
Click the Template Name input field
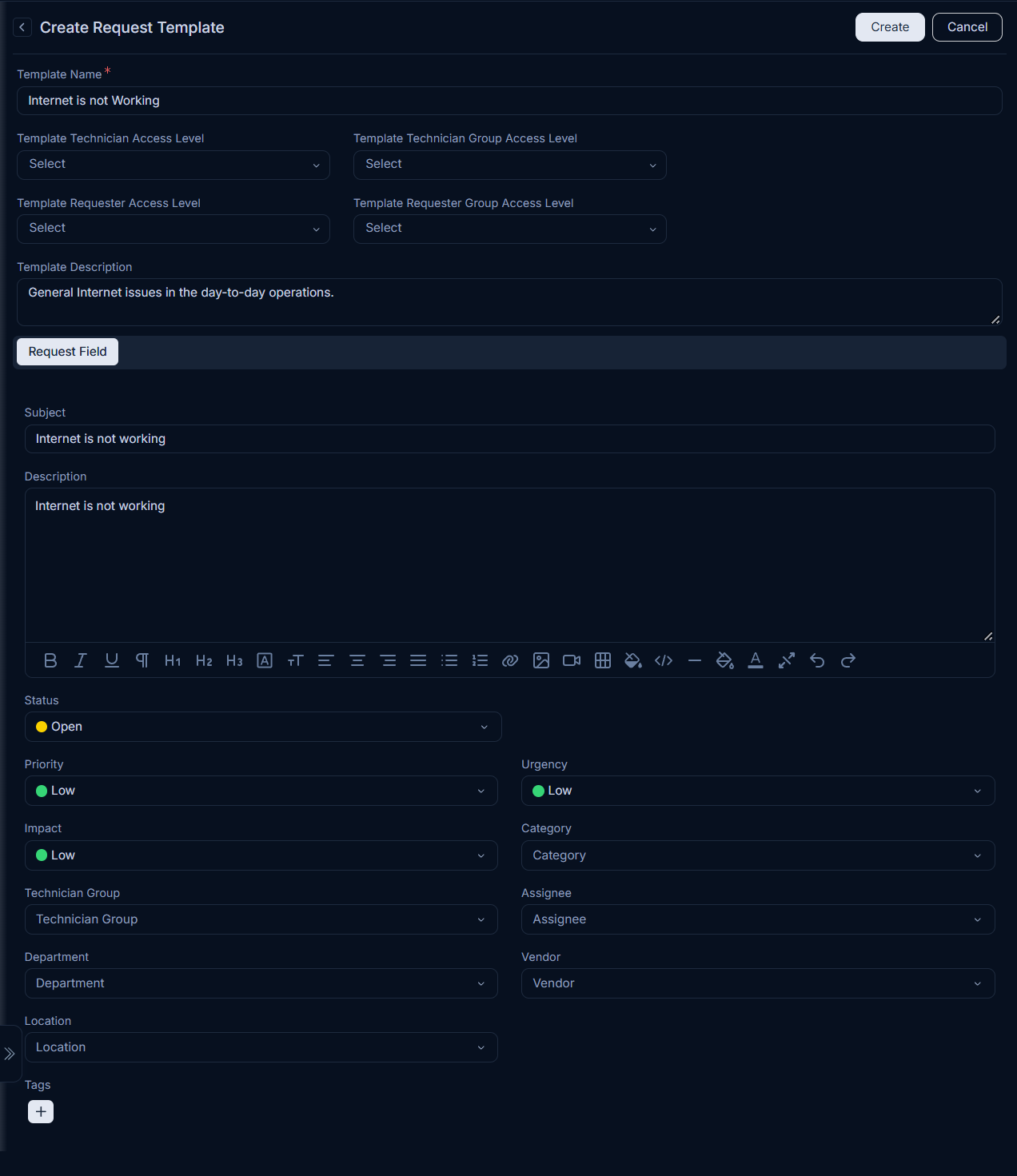point(509,101)
